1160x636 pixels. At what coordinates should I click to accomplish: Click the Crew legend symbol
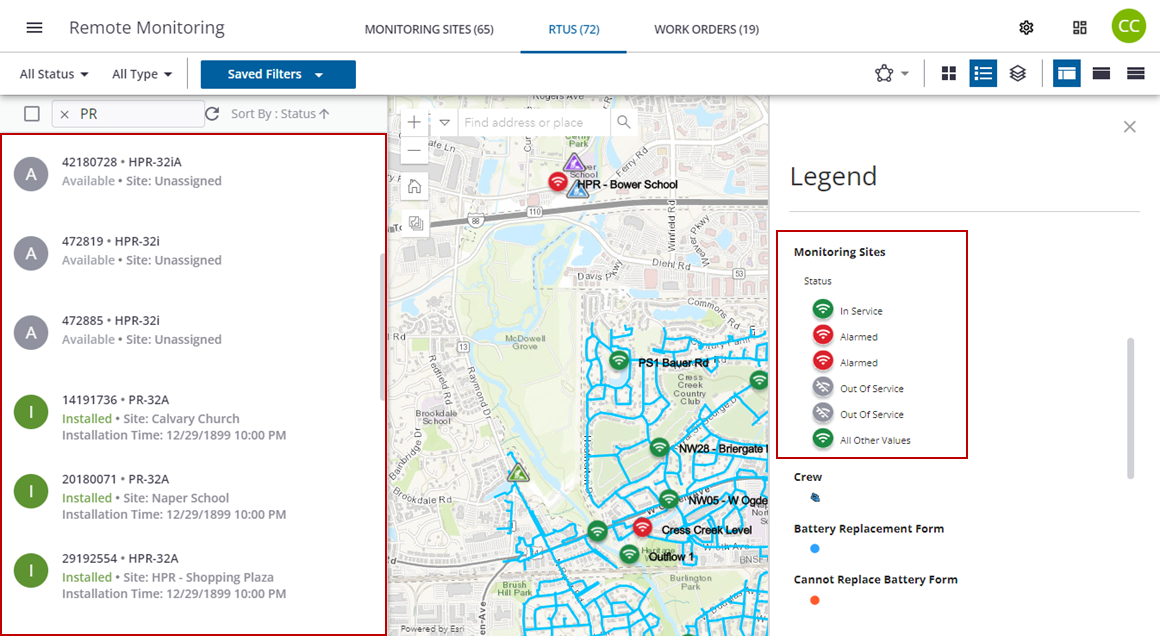click(815, 498)
